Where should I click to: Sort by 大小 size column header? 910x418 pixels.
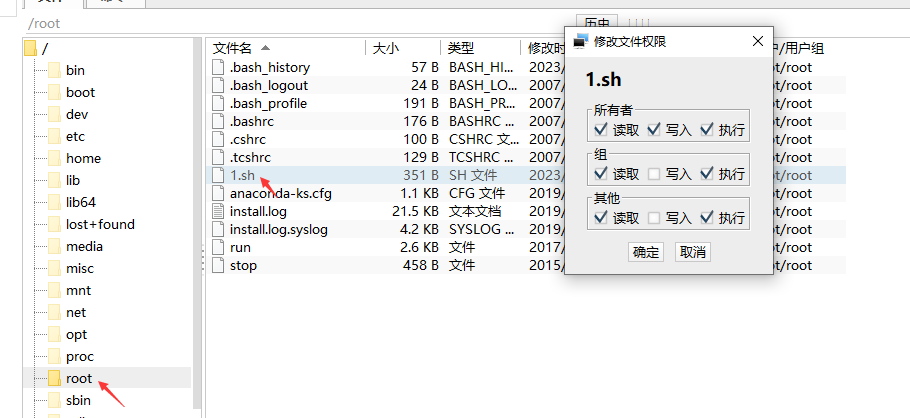click(386, 48)
